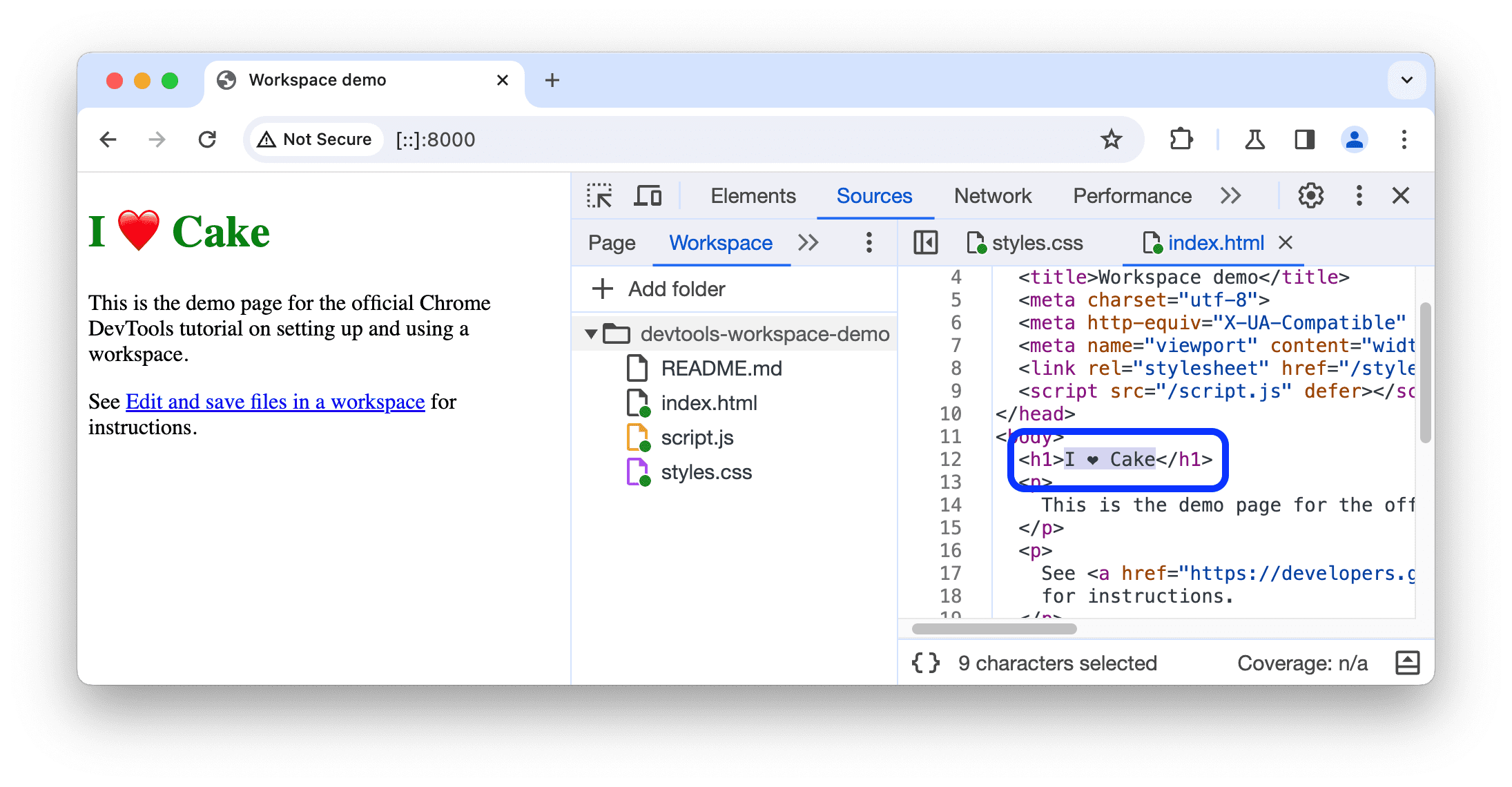Select the Network panel icon

click(993, 196)
